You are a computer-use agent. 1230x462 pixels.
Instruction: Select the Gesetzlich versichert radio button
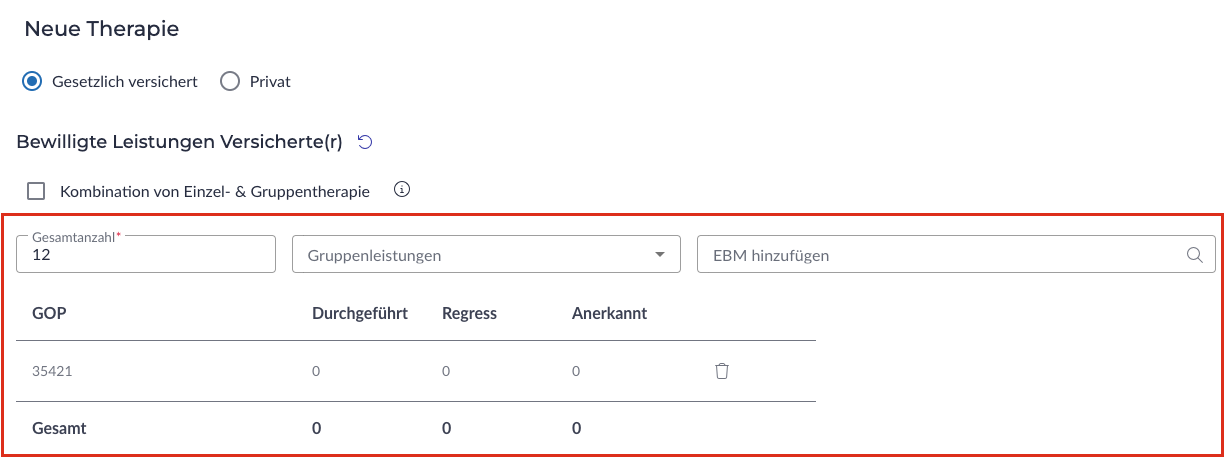click(32, 81)
